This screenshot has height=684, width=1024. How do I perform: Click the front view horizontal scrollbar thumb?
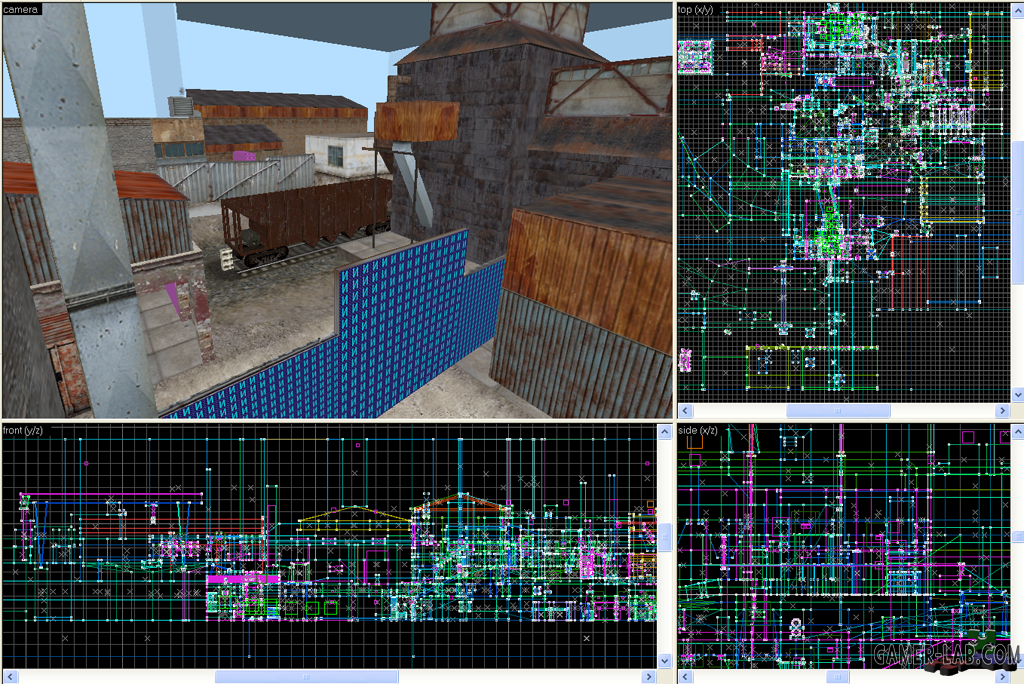(306, 677)
